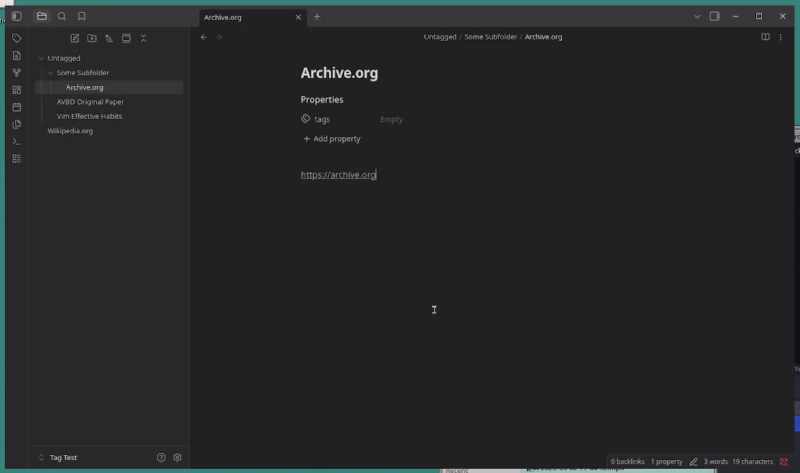Image resolution: width=800 pixels, height=473 pixels.
Task: Click the Empty tags value field
Action: [x=391, y=119]
